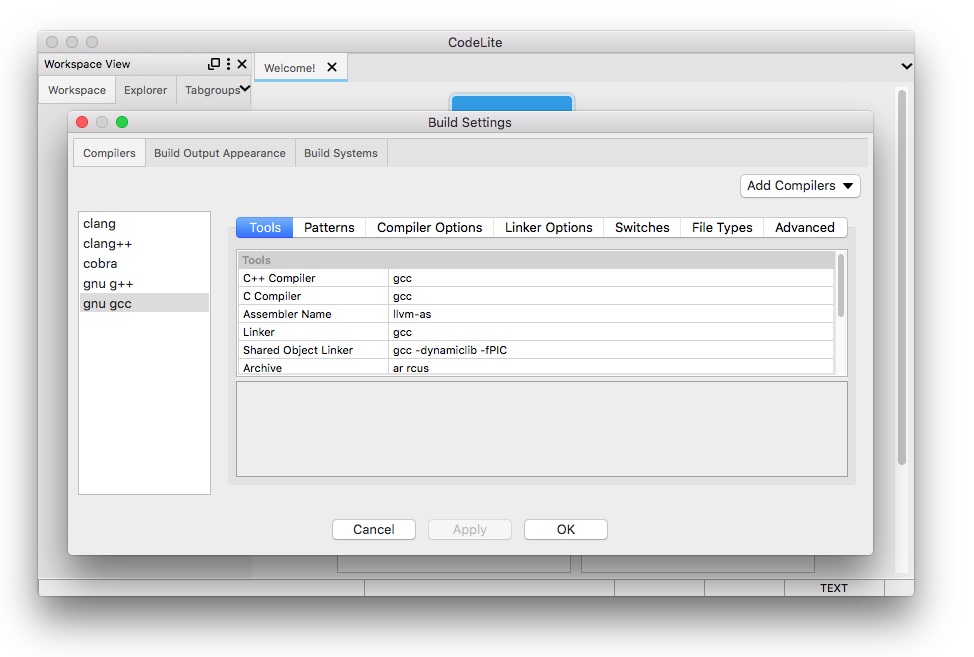Open the Linker Options segment
The height and width of the screenshot is (657, 974).
548,227
